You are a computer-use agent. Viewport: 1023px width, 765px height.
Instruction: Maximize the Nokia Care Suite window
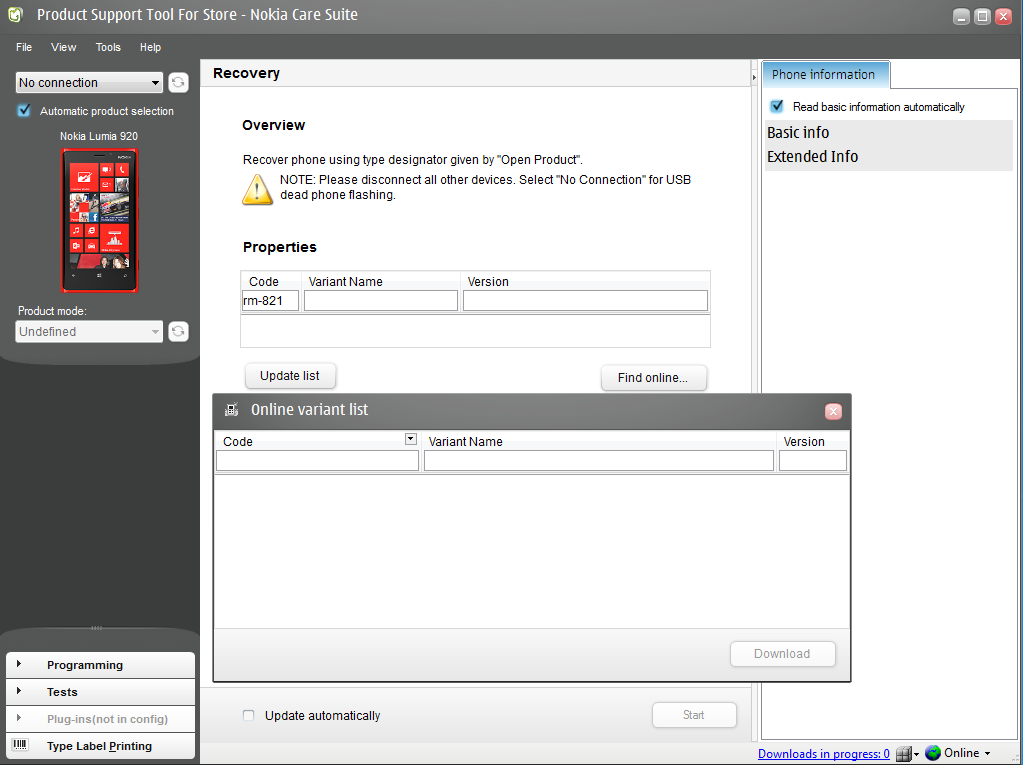pos(983,16)
